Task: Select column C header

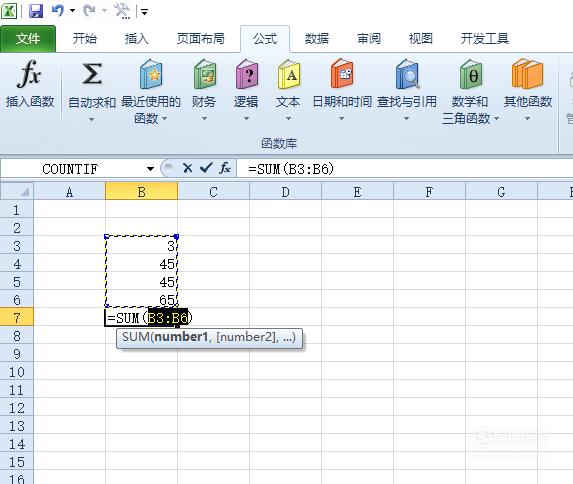Action: click(213, 191)
